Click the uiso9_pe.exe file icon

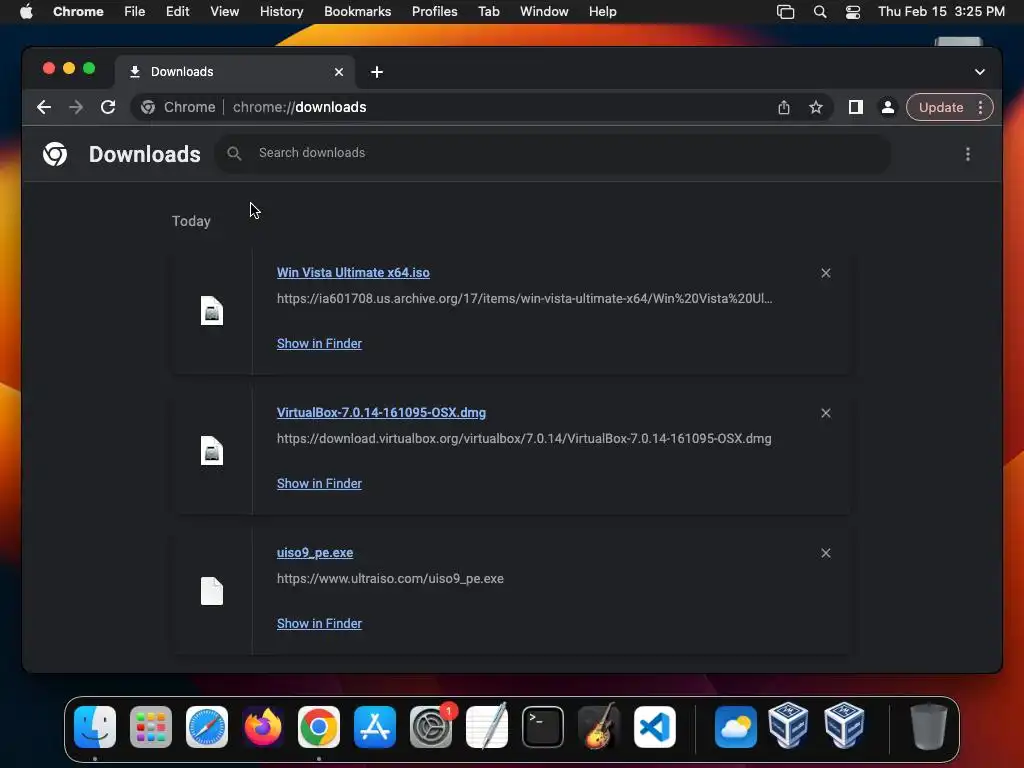click(212, 591)
